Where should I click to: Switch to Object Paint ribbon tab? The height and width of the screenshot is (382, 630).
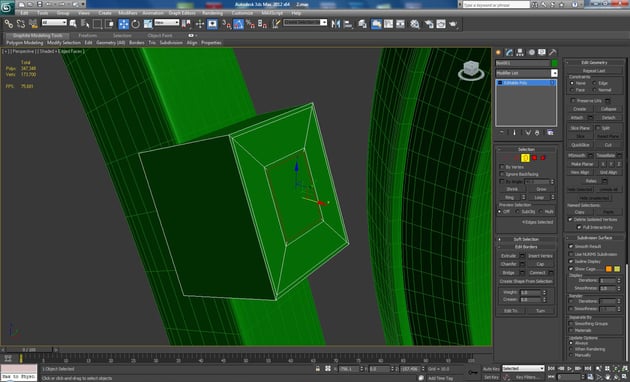click(160, 35)
